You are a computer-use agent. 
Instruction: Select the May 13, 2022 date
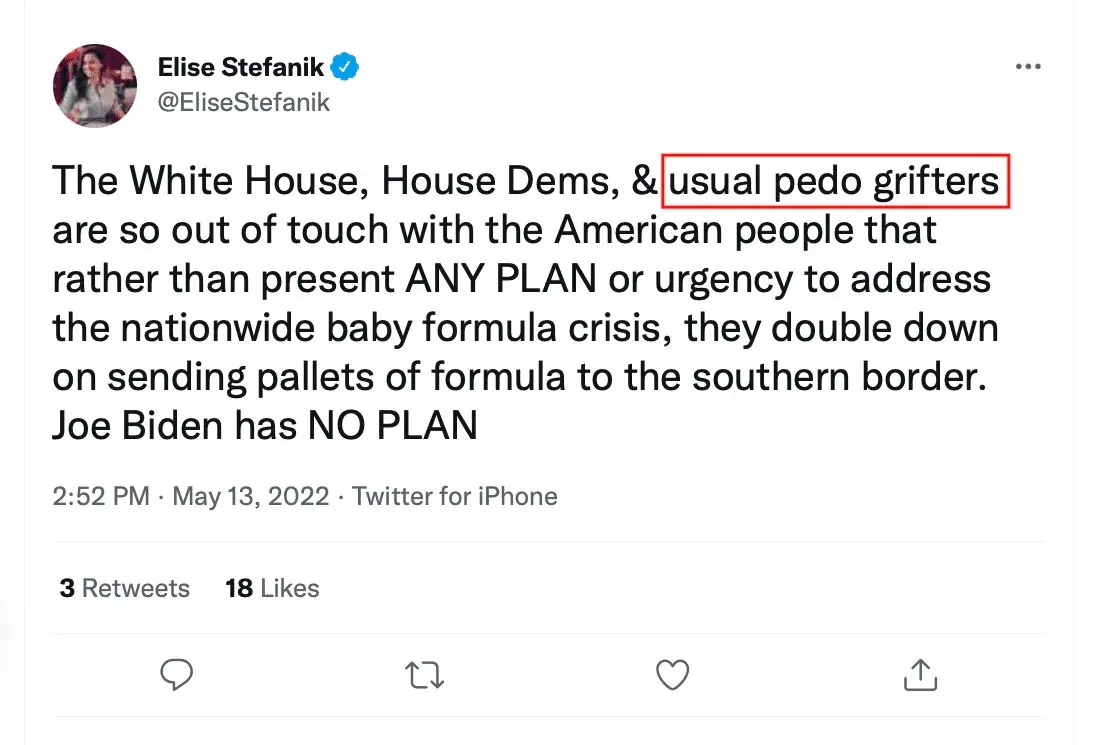tap(251, 496)
